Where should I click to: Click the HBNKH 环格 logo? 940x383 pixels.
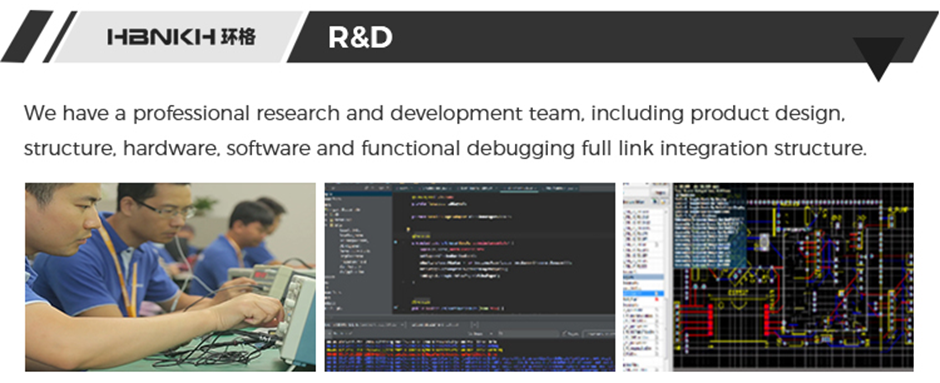pyautogui.click(x=181, y=37)
